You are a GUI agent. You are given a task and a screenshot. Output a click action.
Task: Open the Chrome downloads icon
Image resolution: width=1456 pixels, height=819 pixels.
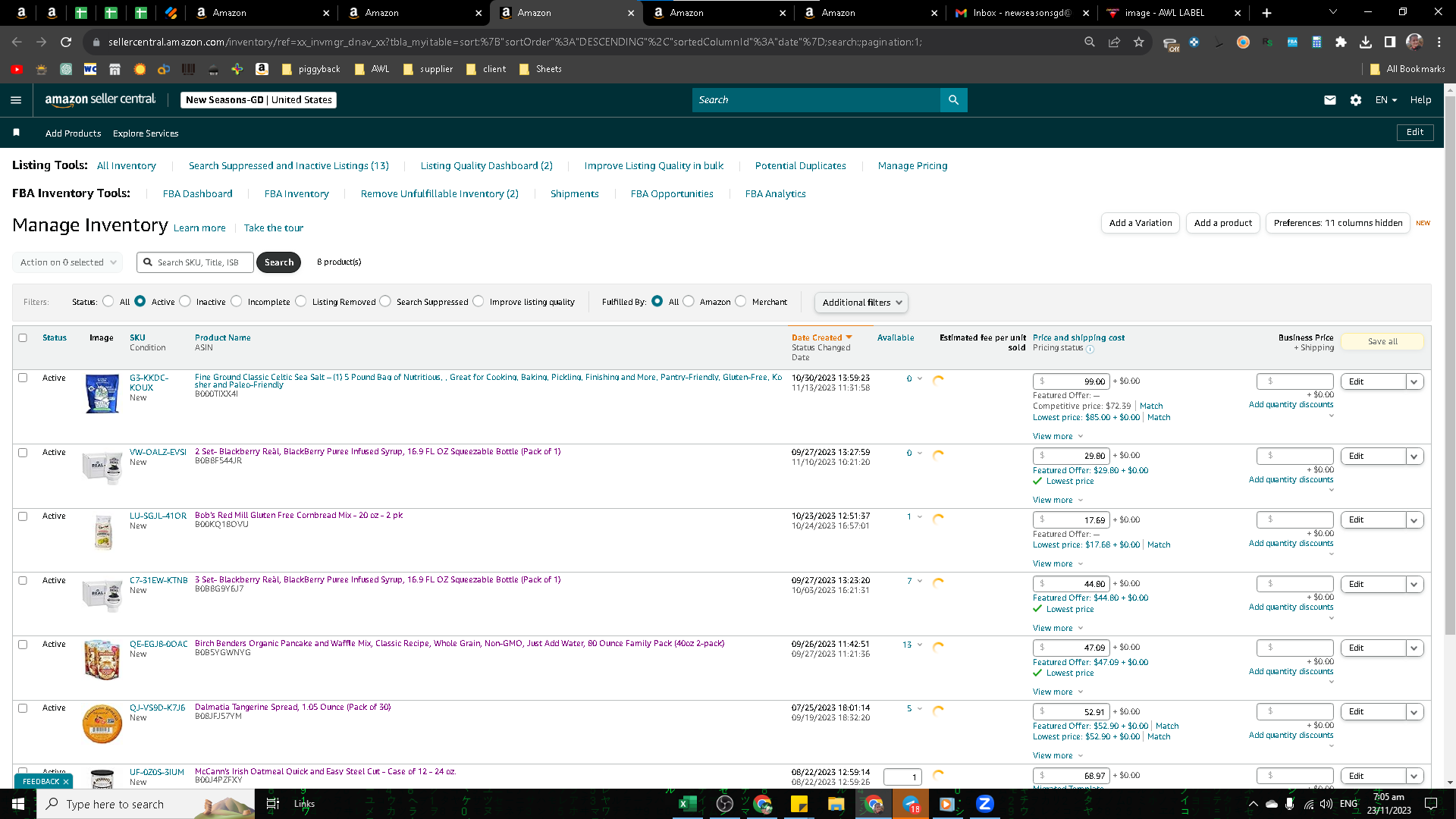(1365, 42)
